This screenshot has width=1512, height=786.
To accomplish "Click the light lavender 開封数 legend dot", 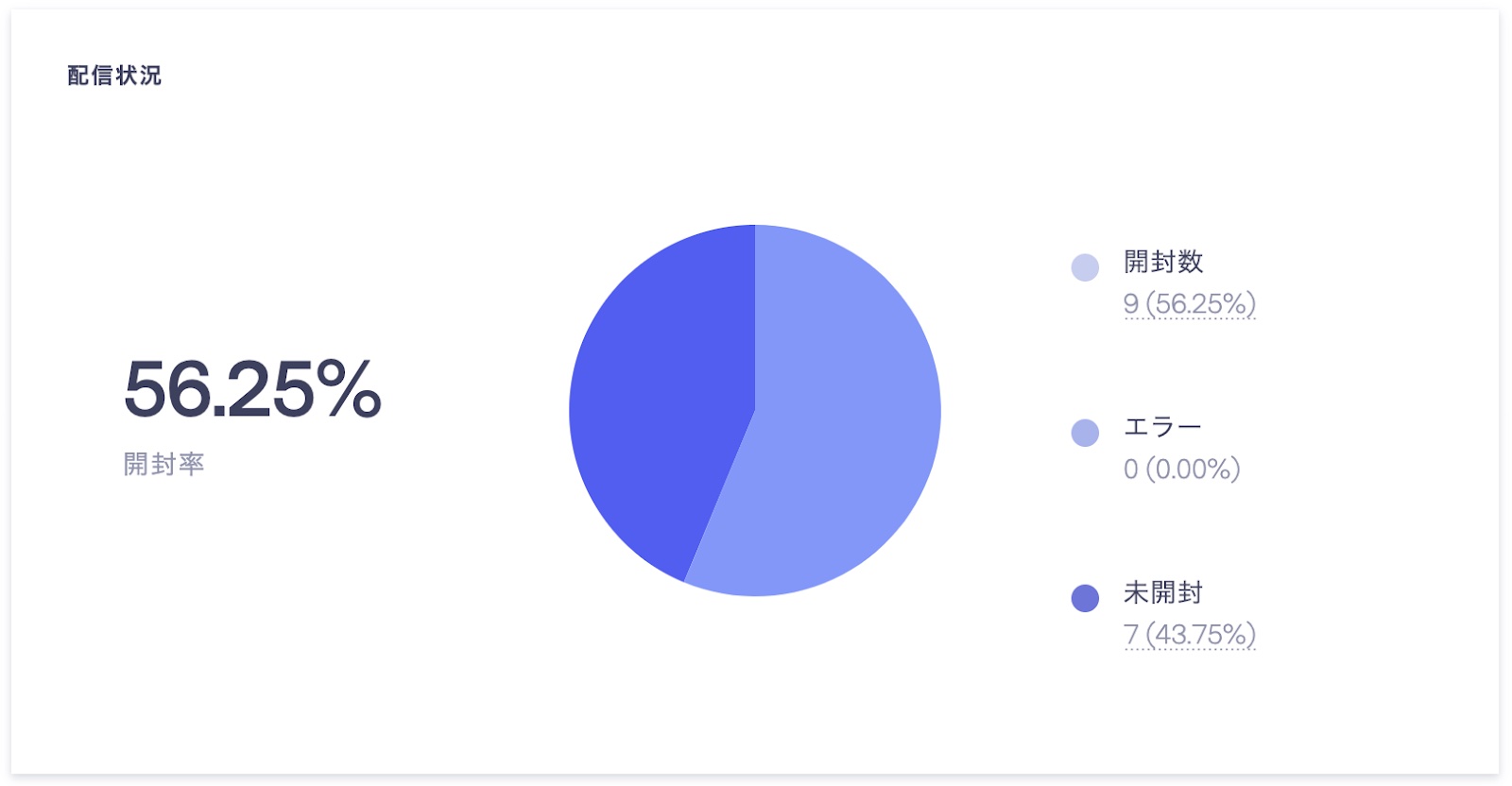I will tap(1085, 267).
